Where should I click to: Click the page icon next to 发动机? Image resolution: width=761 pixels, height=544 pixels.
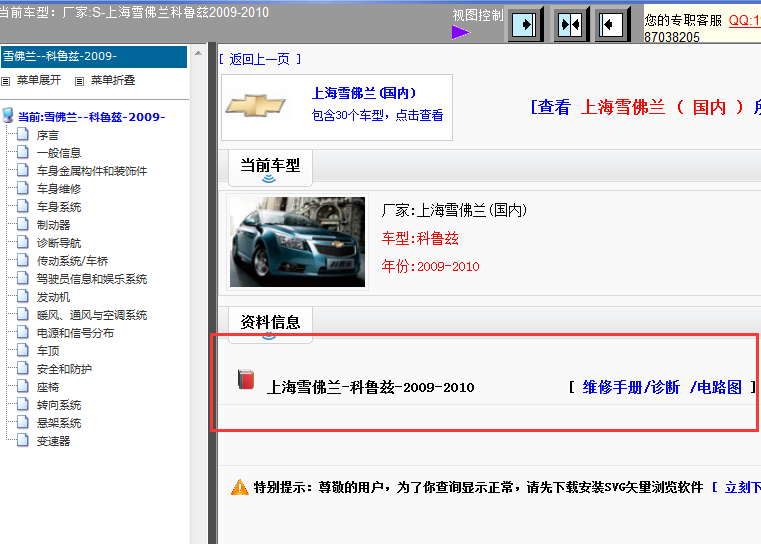23,296
